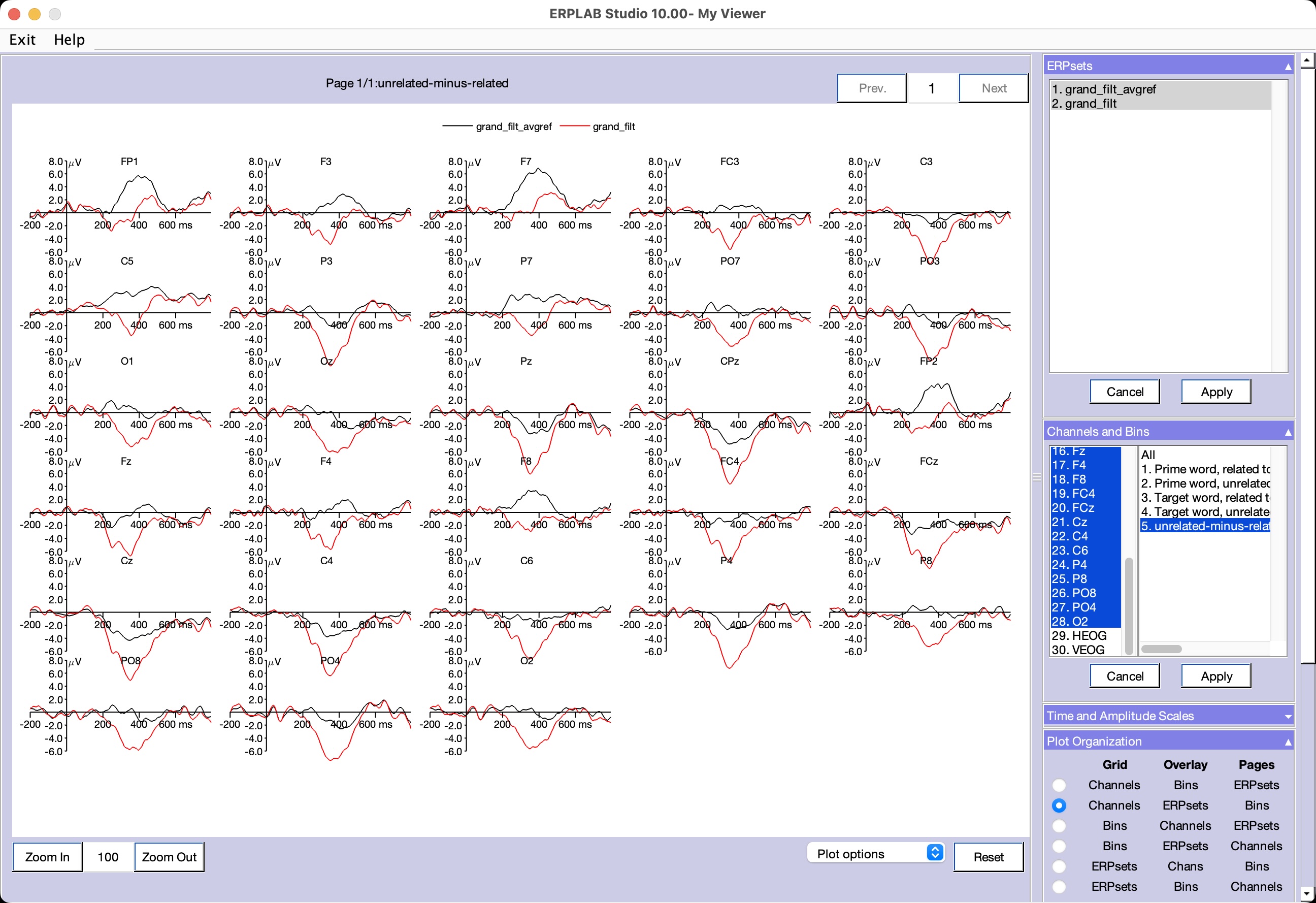Expand the Time and Amplitude Scales panel
This screenshot has width=1316, height=903.
click(1288, 717)
